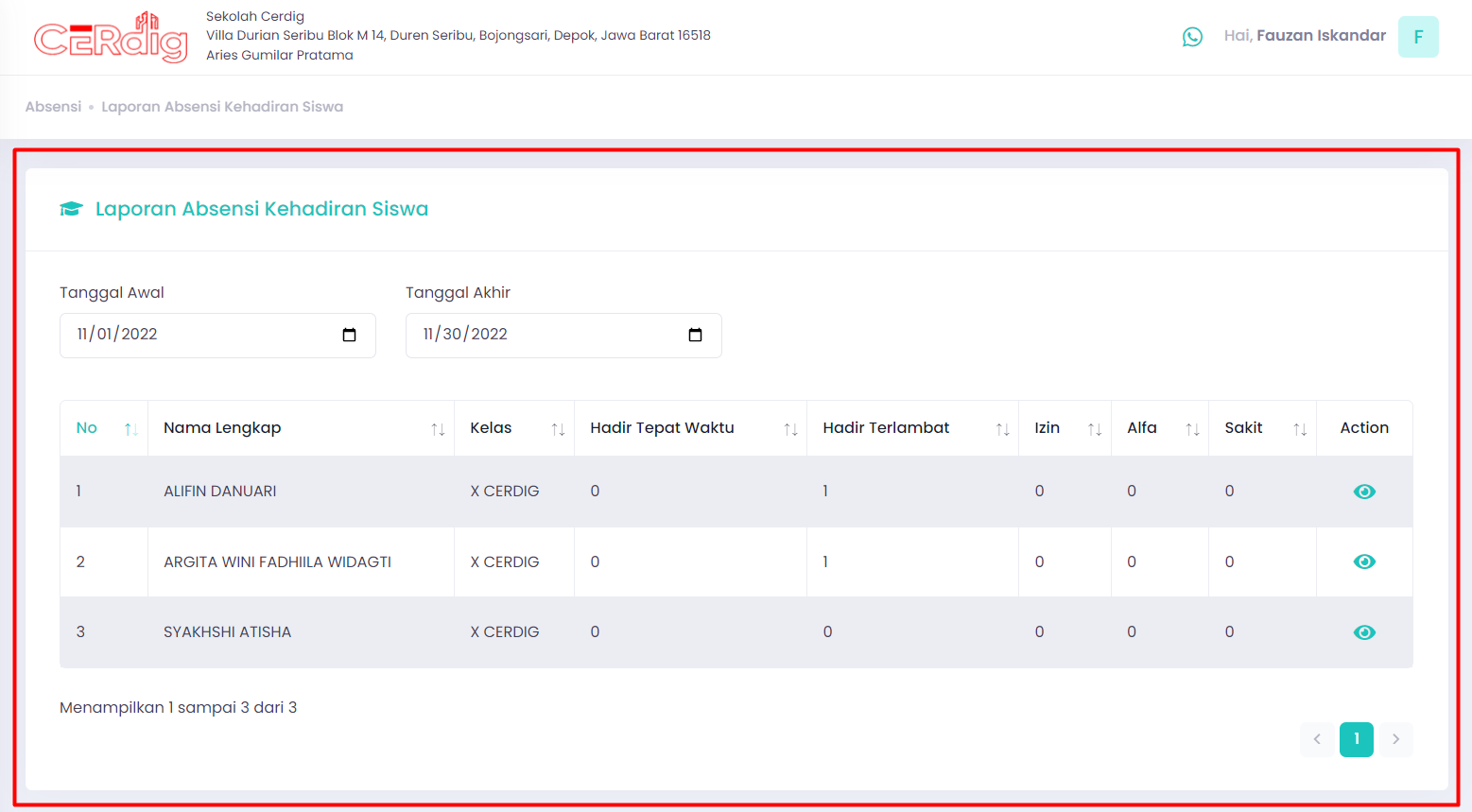Open the Tanggal Awal calendar picker

coord(349,335)
